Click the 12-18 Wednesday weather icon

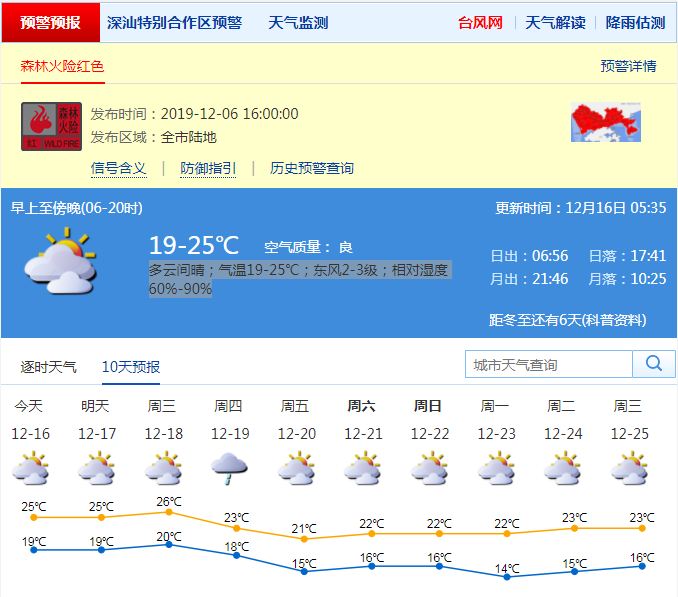coord(163,467)
